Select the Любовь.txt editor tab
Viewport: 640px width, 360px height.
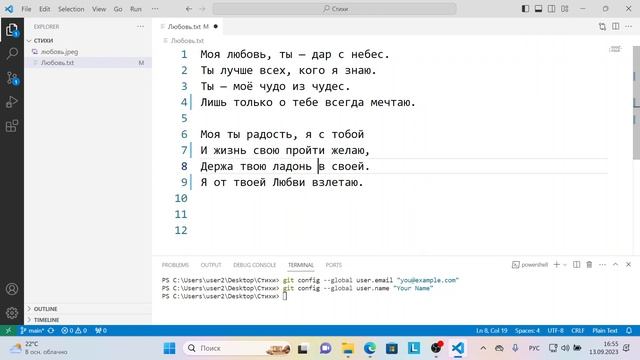pyautogui.click(x=189, y=27)
